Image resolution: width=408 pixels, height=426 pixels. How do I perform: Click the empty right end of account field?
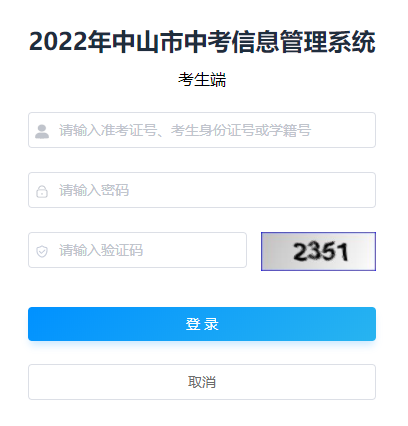[347, 130]
